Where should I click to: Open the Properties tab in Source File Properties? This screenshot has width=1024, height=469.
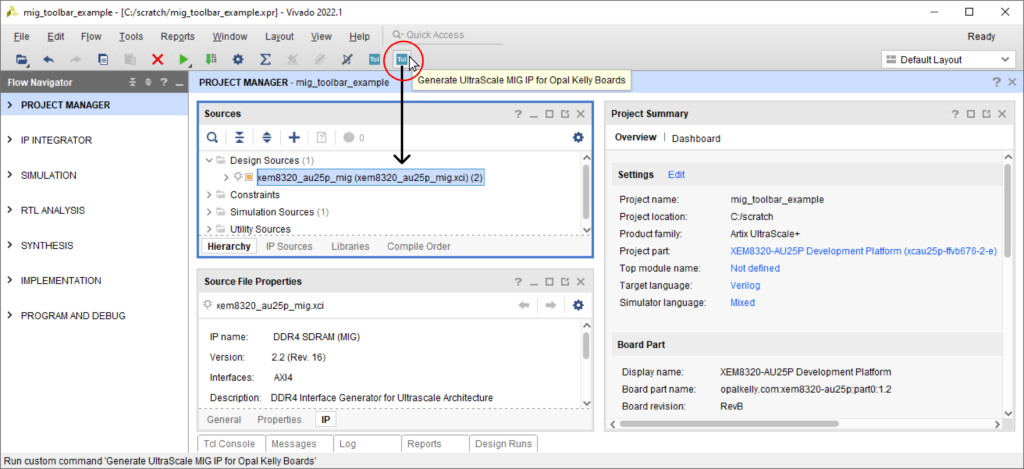coord(280,419)
